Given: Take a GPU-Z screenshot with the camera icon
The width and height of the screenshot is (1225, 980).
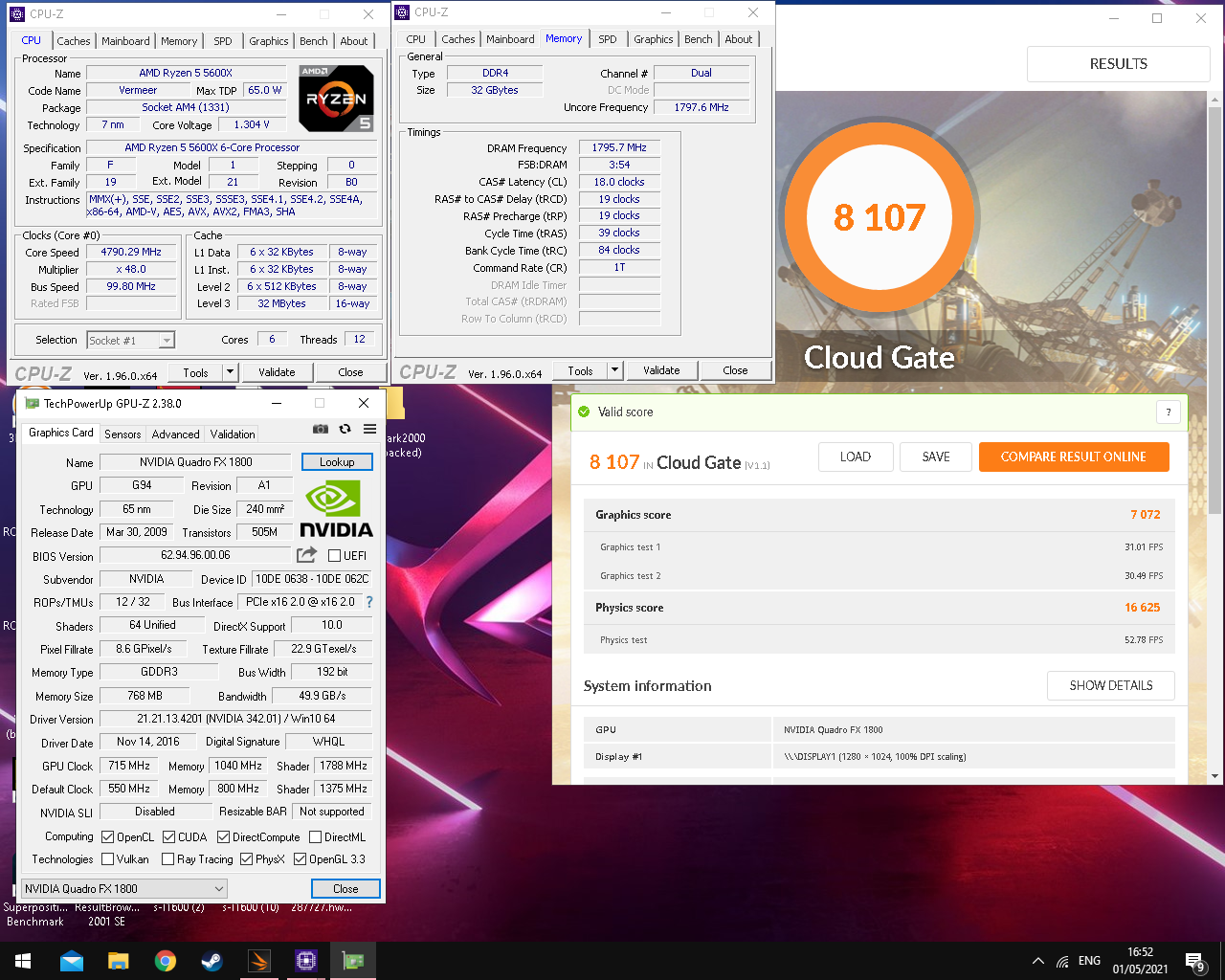Looking at the screenshot, I should click(321, 429).
